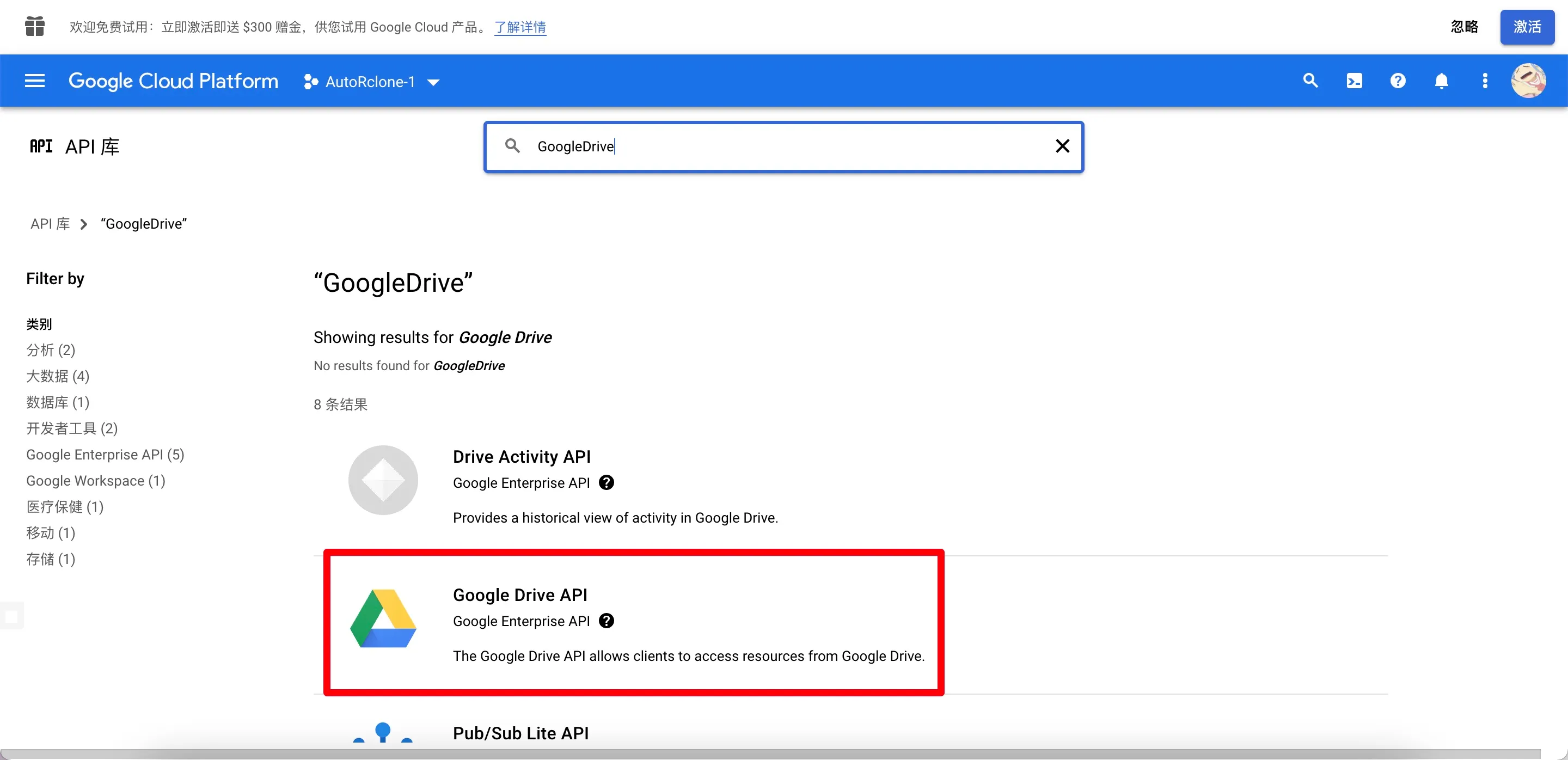This screenshot has width=1568, height=760.
Task: Click the search magnifier in the toolbar
Action: tap(1310, 81)
